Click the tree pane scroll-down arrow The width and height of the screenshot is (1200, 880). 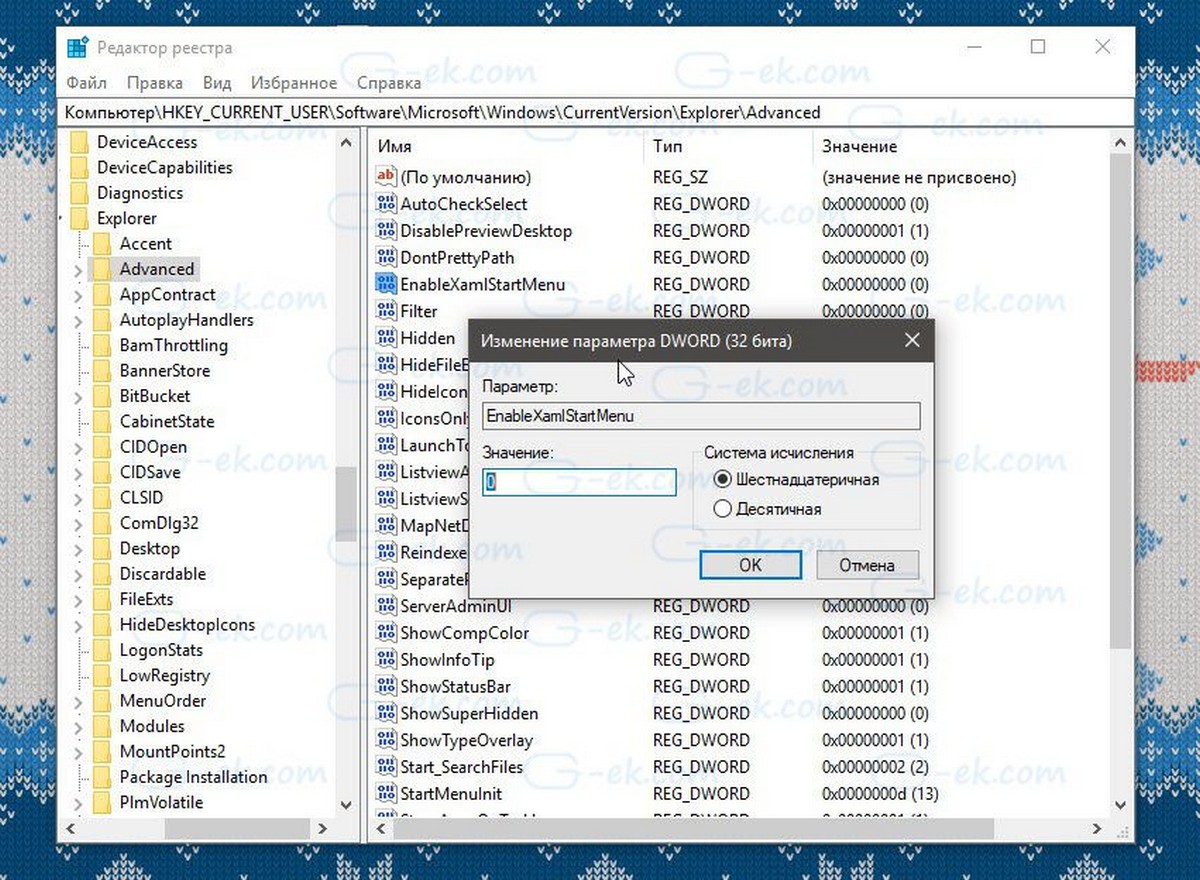point(346,803)
